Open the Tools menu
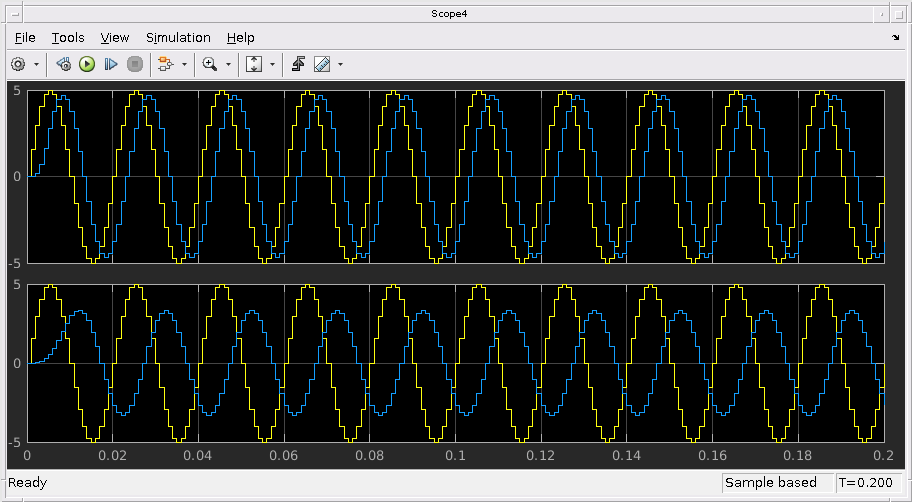The width and height of the screenshot is (912, 502). click(x=68, y=37)
